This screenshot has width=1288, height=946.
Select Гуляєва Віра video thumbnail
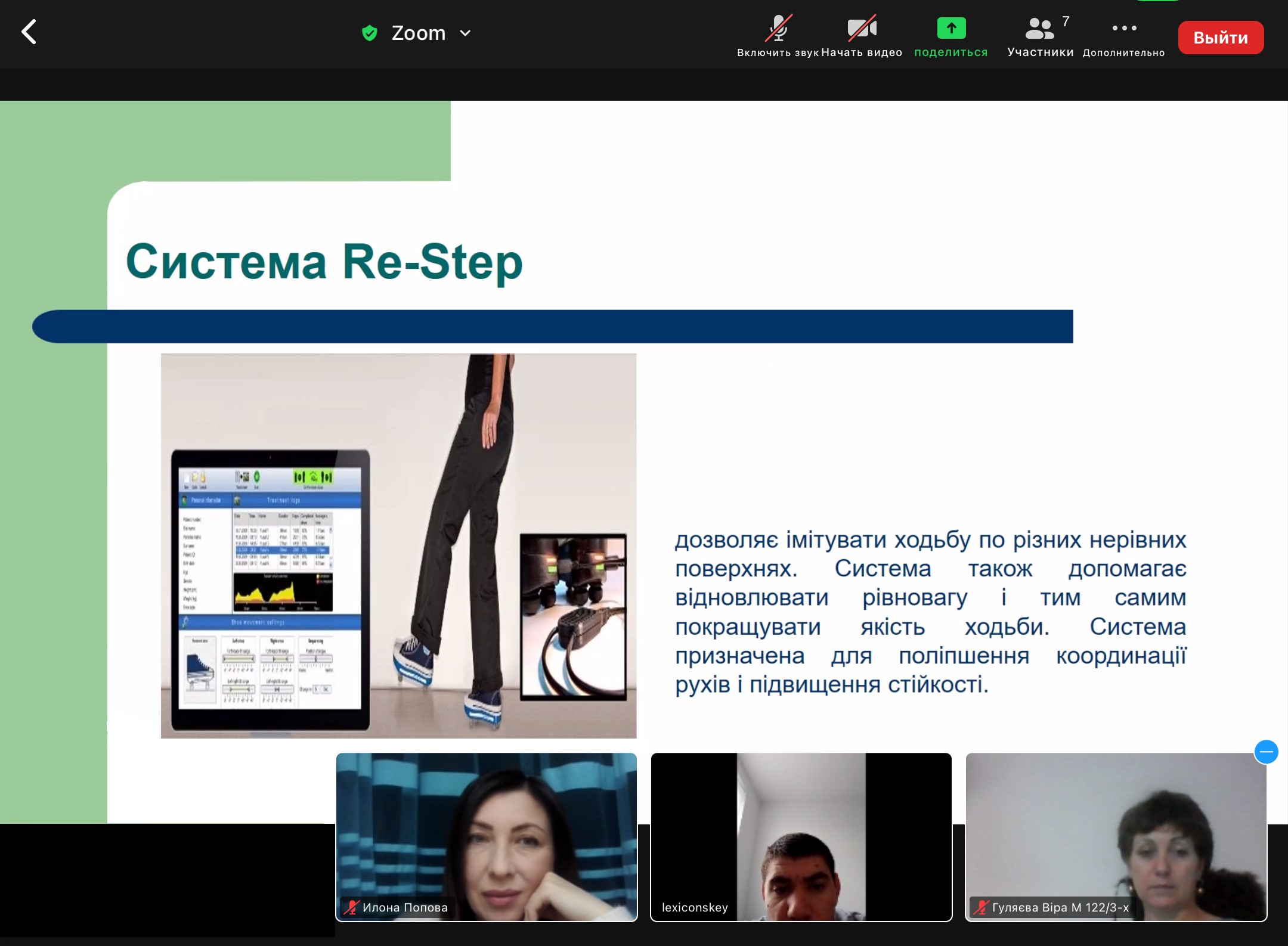point(1116,837)
